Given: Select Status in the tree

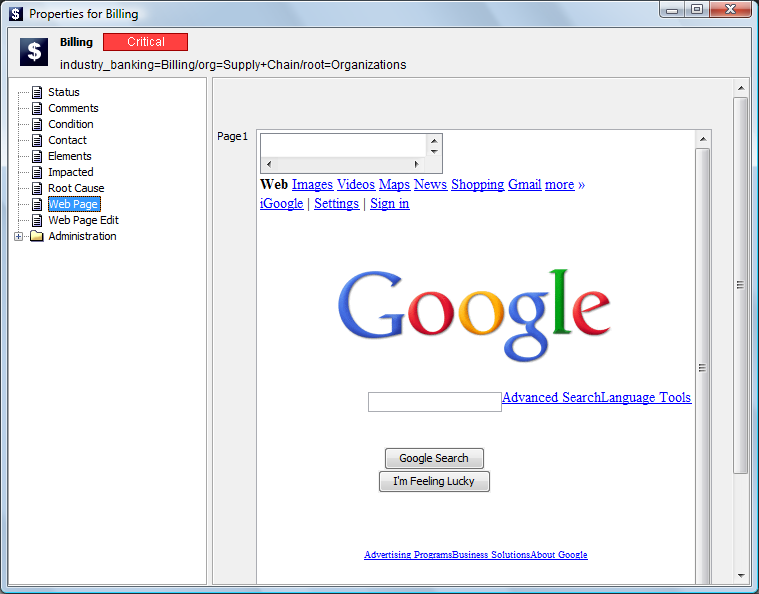Looking at the screenshot, I should pyautogui.click(x=63, y=92).
